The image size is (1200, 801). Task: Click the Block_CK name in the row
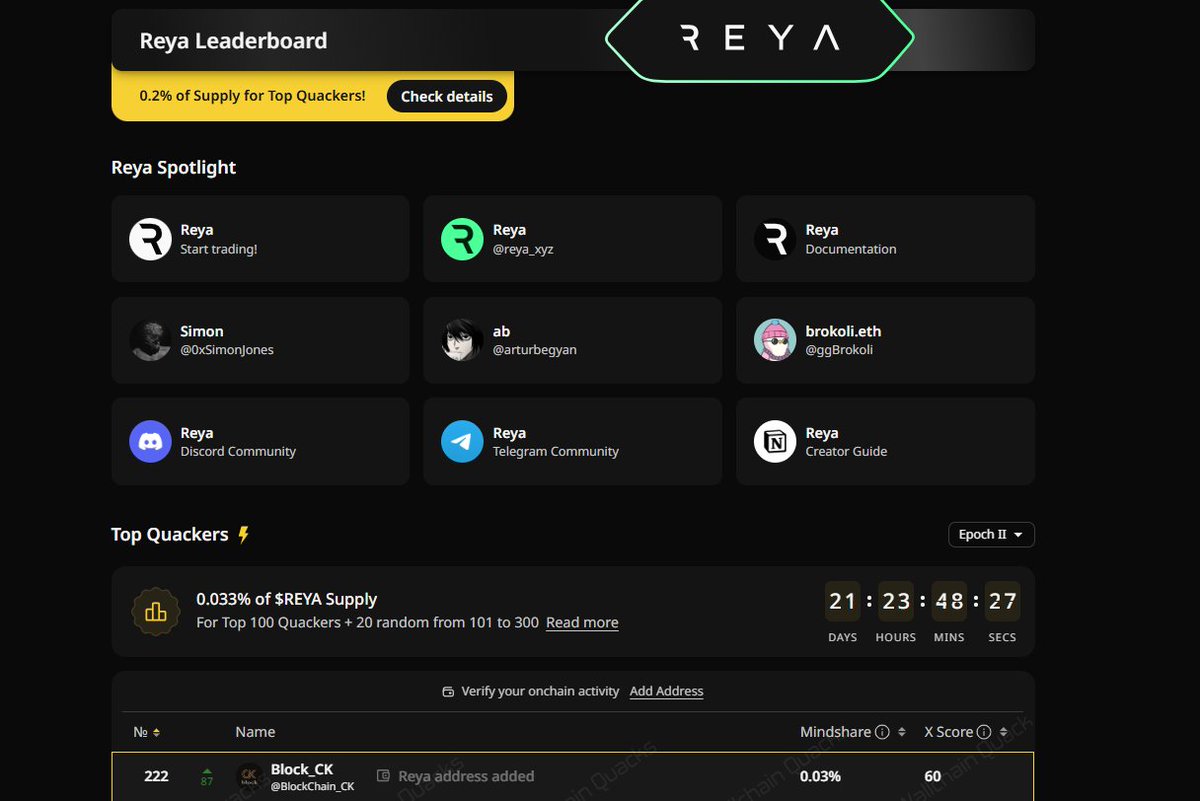pos(302,769)
